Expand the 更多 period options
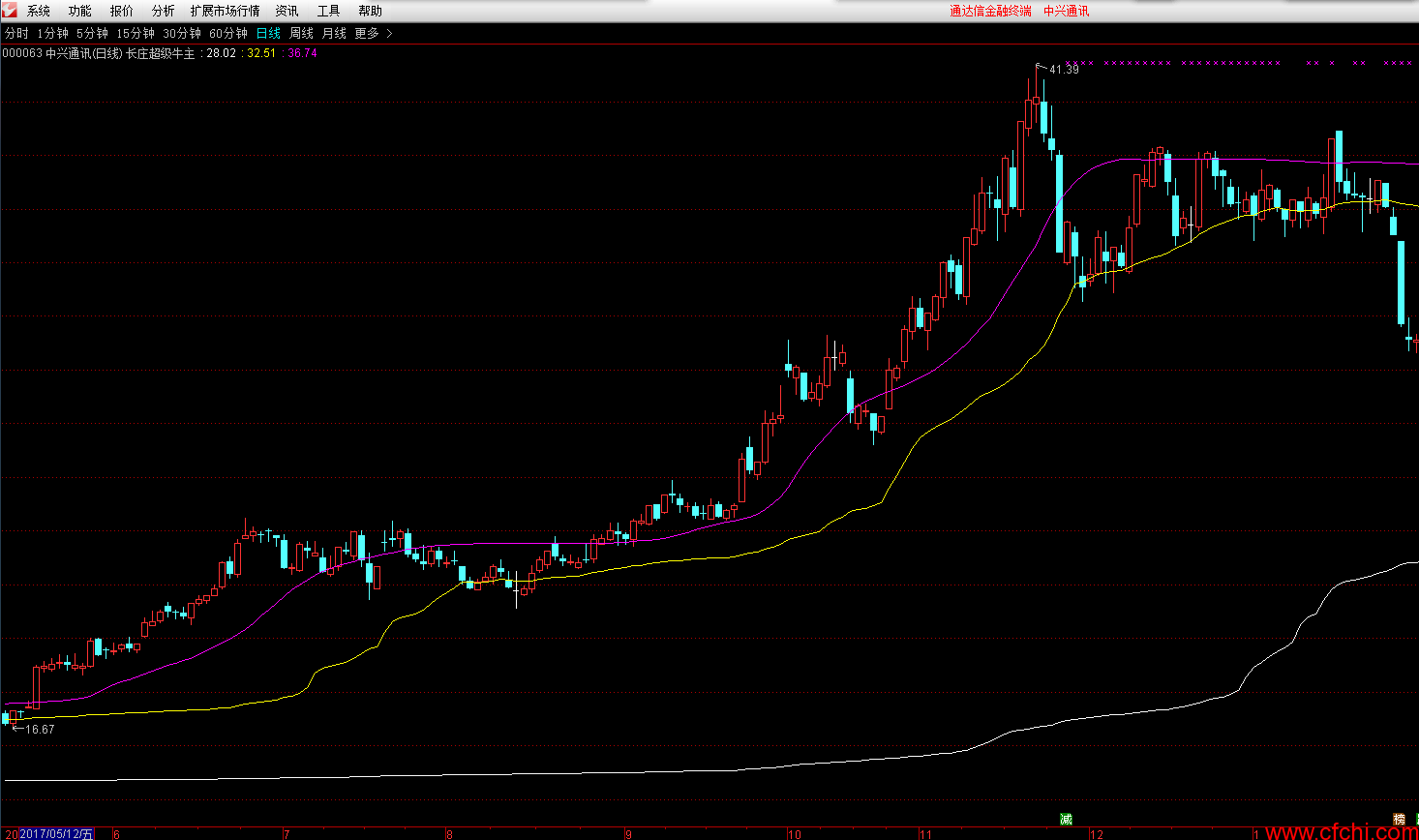1419x840 pixels. point(367,34)
